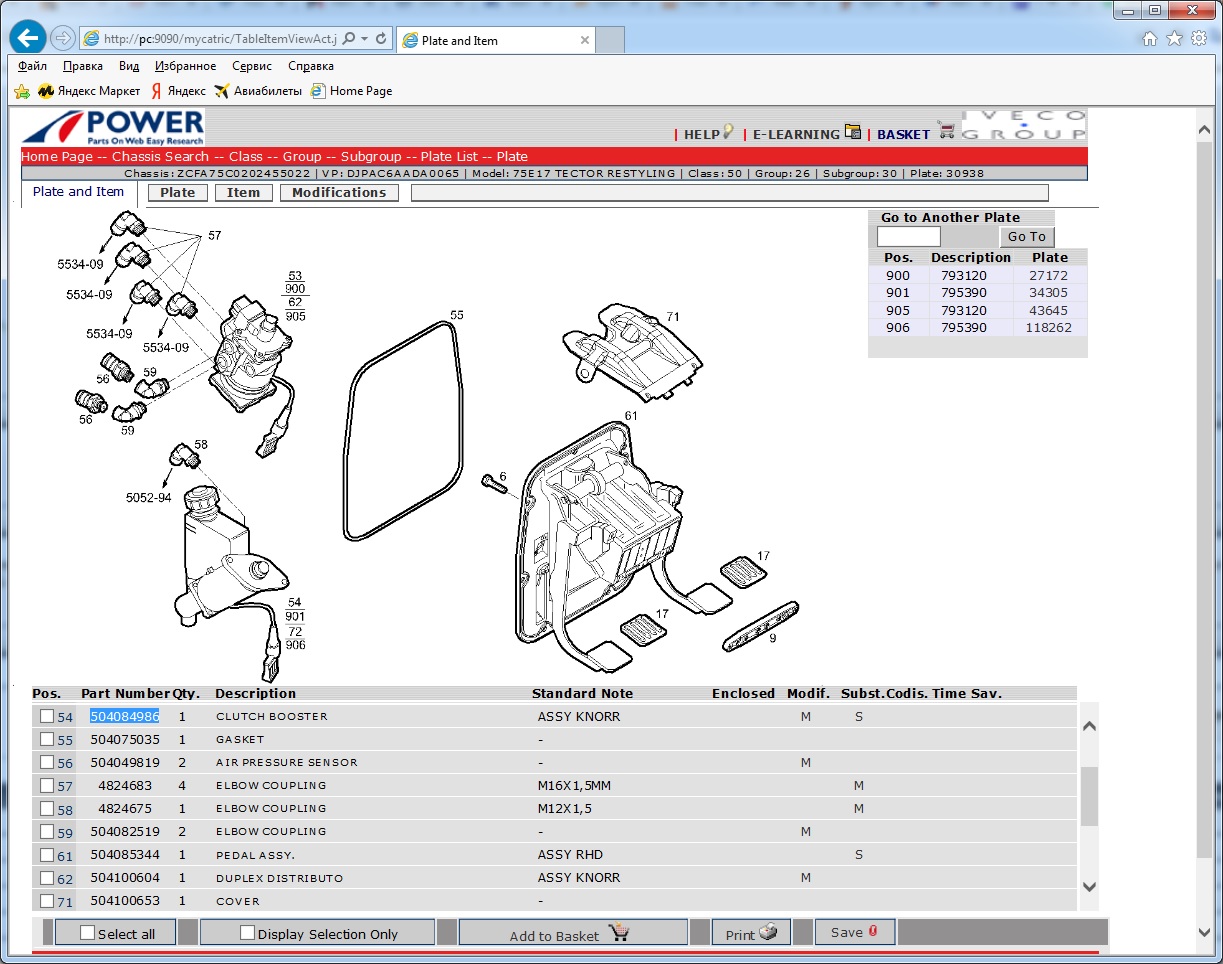Viewport: 1223px width, 964px height.
Task: Click Chassis Search in the breadcrumb
Action: (x=160, y=156)
